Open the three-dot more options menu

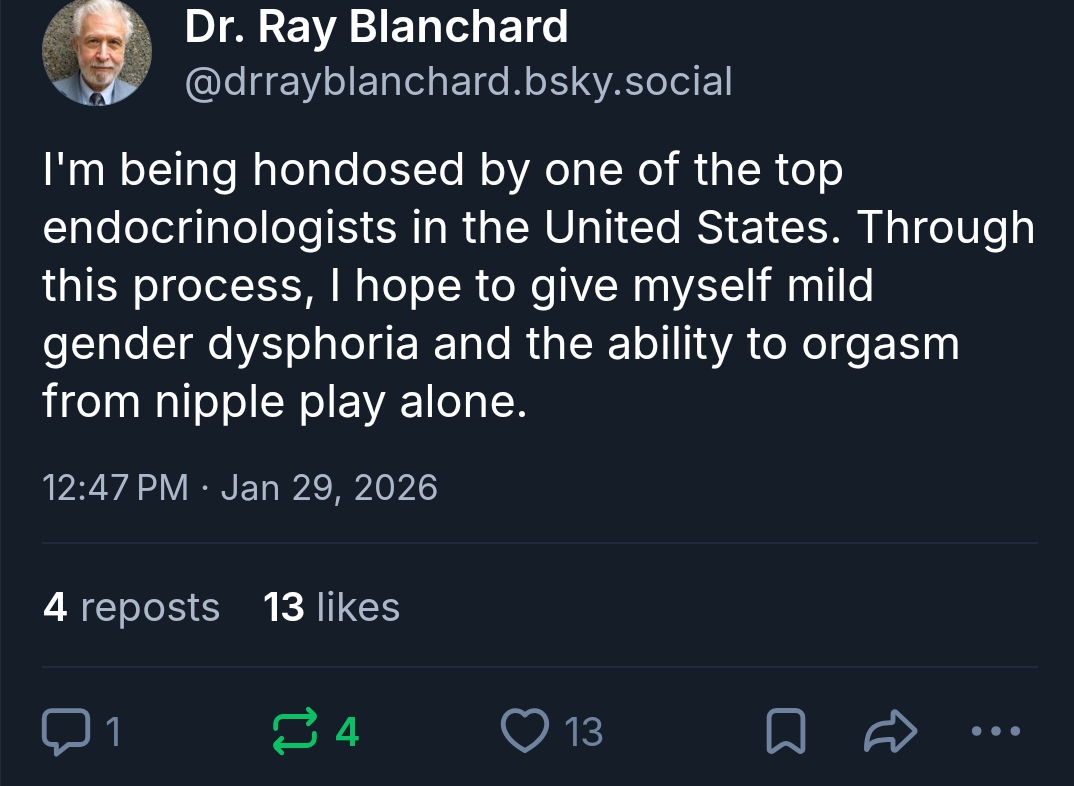(997, 732)
